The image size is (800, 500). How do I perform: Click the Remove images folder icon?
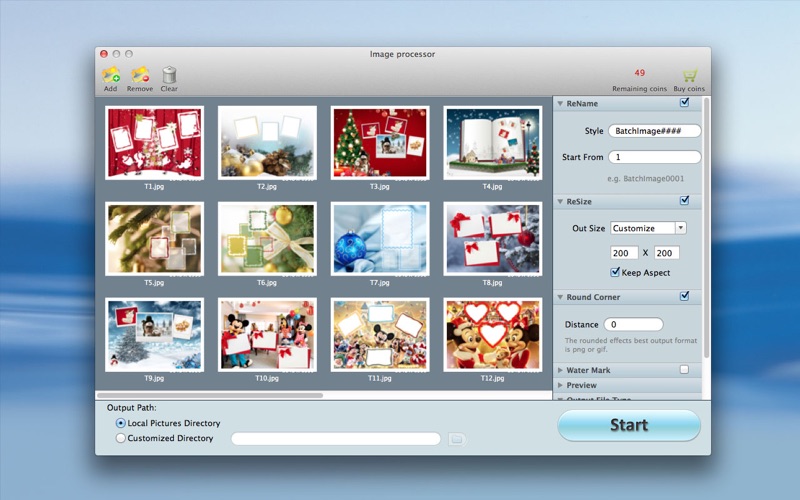pyautogui.click(x=140, y=76)
